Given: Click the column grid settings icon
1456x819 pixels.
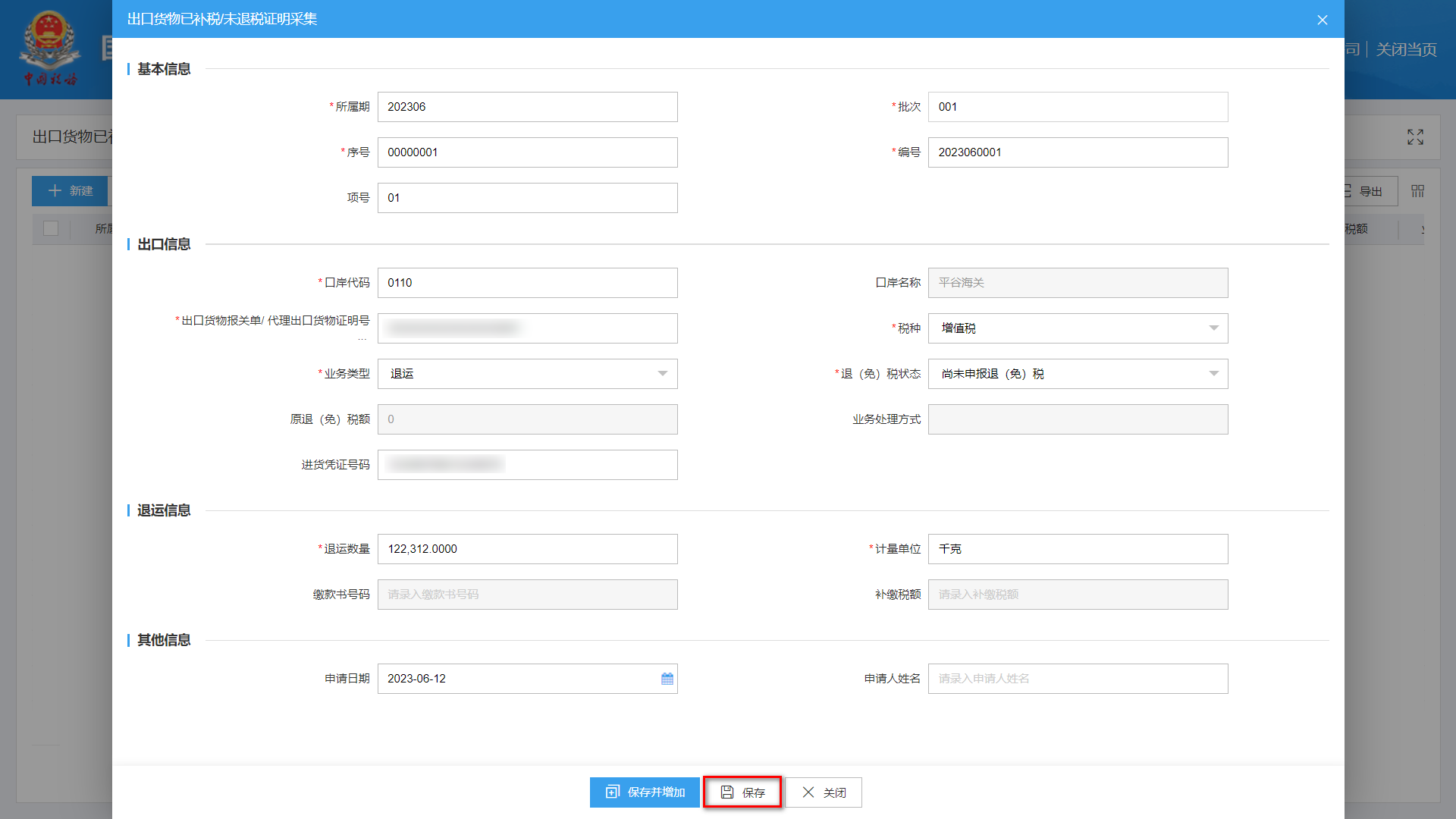Looking at the screenshot, I should tap(1417, 191).
